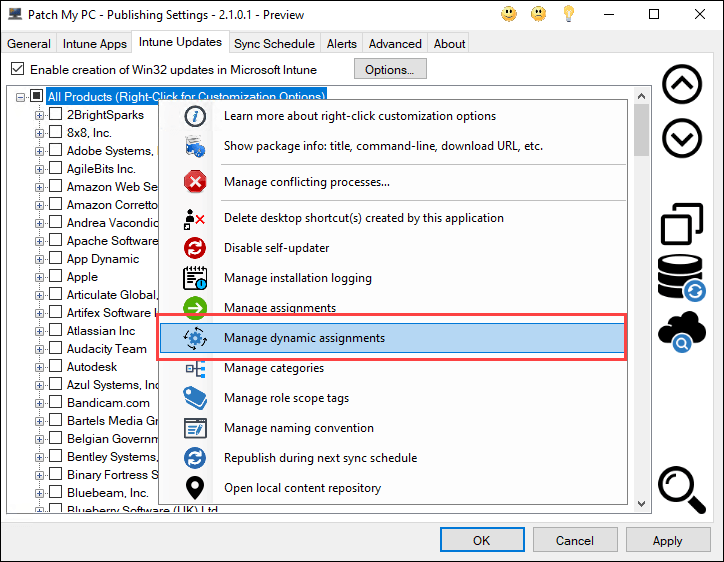The width and height of the screenshot is (724, 562).
Task: Check the Autodesk checkbox
Action: [55, 366]
